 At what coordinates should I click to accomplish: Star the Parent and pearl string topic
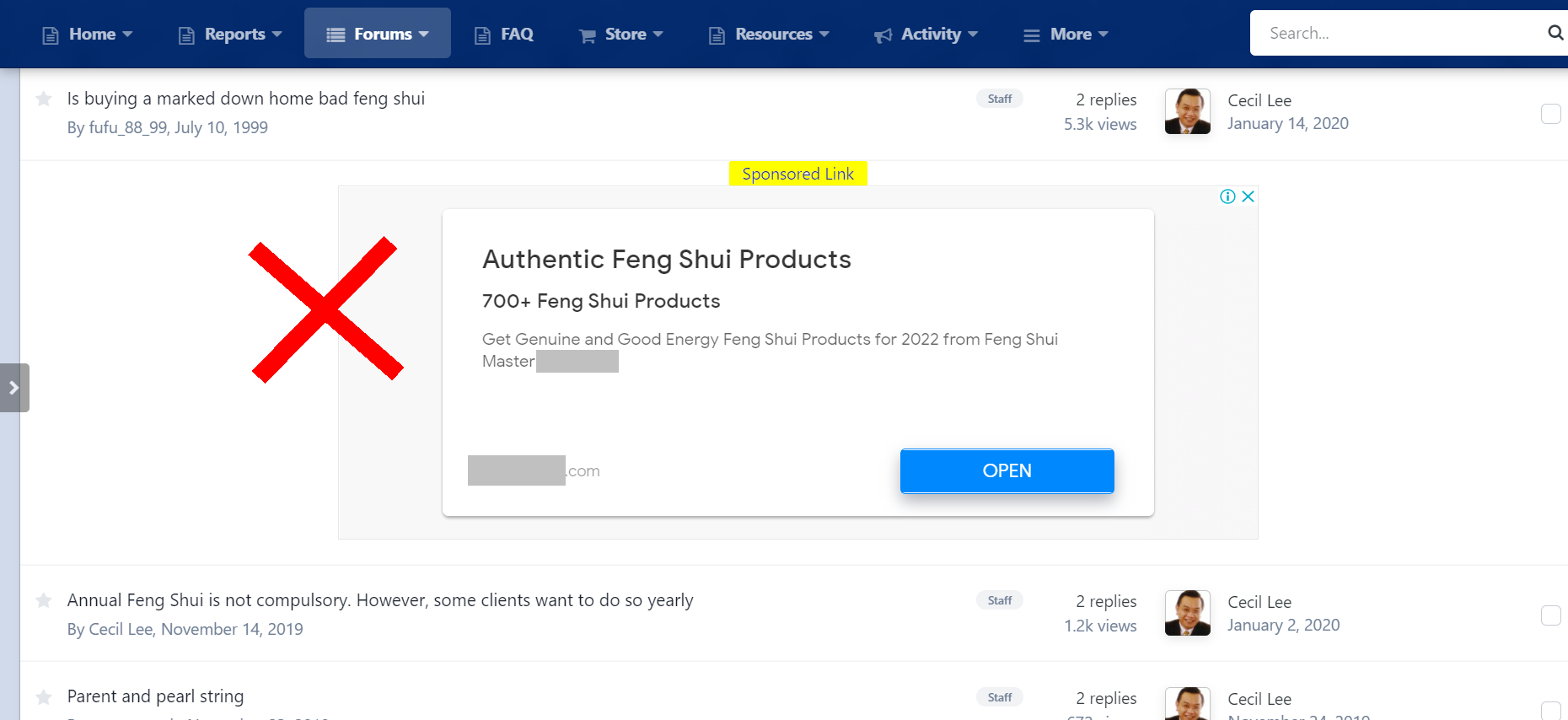pyautogui.click(x=44, y=697)
